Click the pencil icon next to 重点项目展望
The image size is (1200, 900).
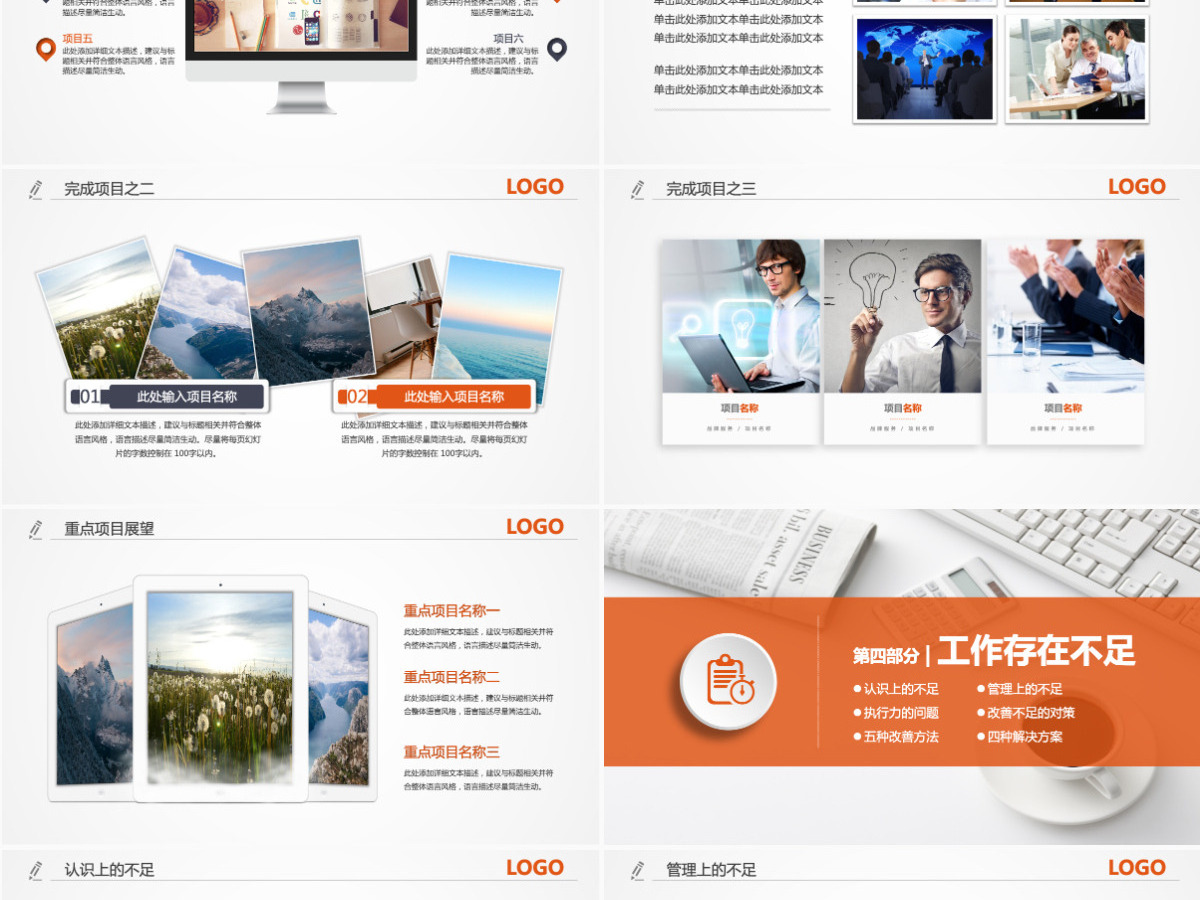tap(36, 529)
